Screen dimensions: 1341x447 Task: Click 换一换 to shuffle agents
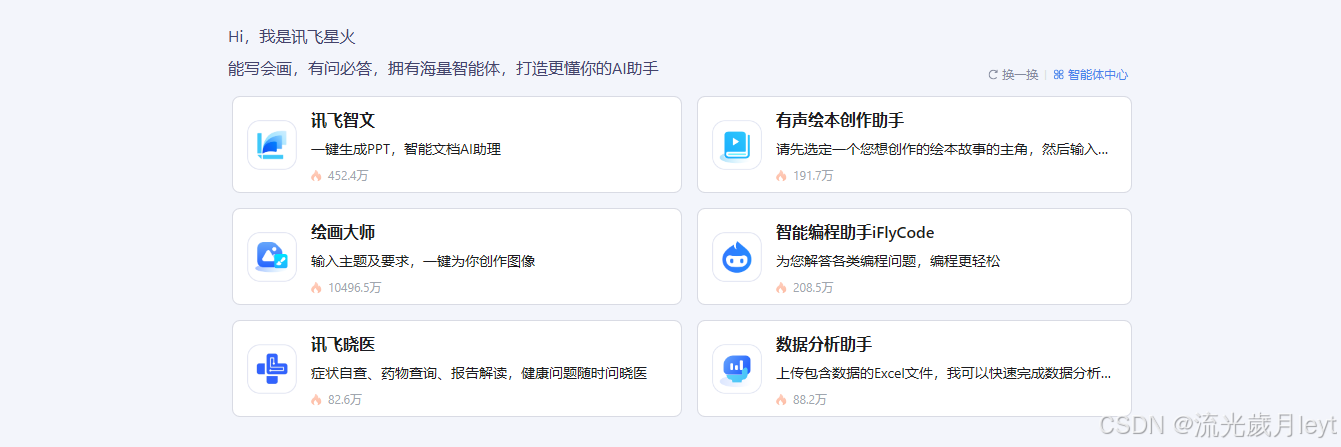pyautogui.click(x=1020, y=74)
